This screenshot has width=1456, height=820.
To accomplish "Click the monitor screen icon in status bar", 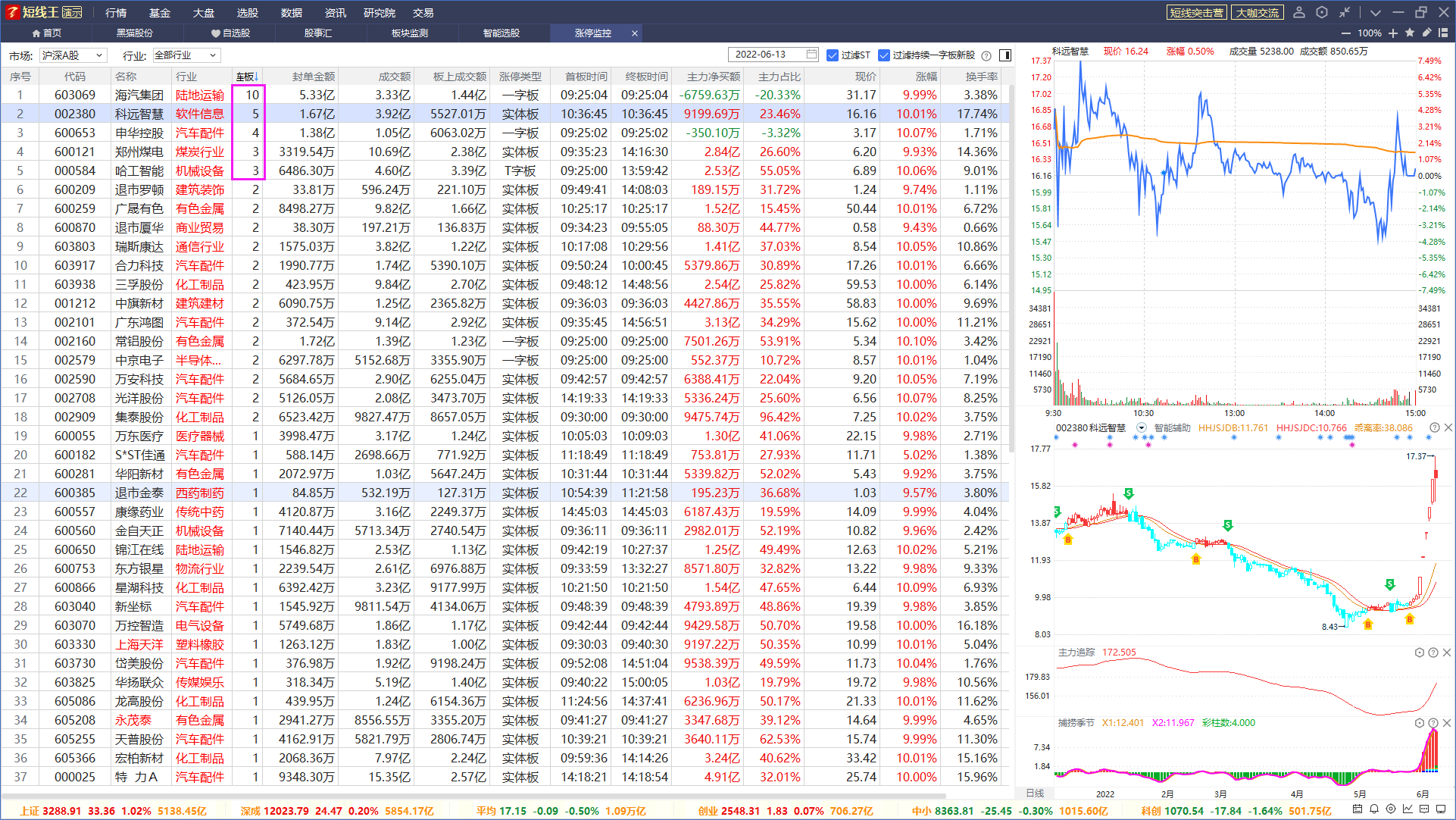I will tap(1441, 809).
